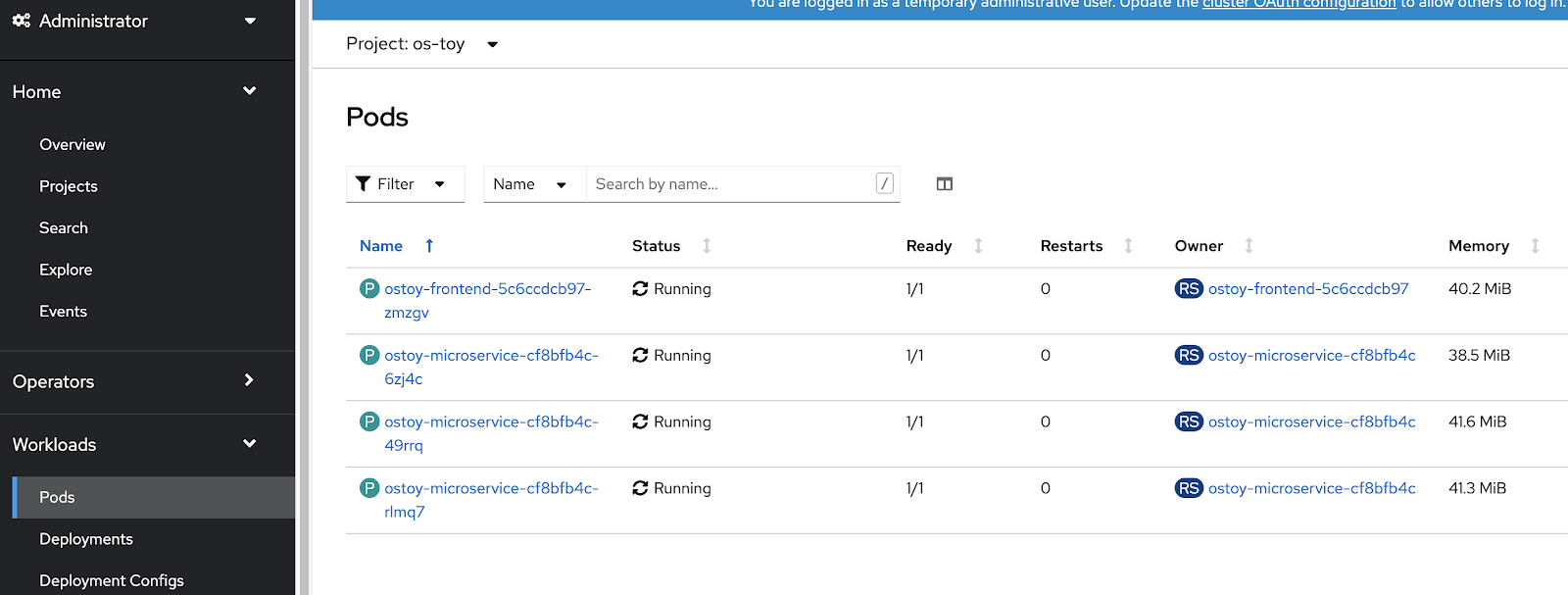Open Events under Home
1568x595 pixels.
(63, 312)
